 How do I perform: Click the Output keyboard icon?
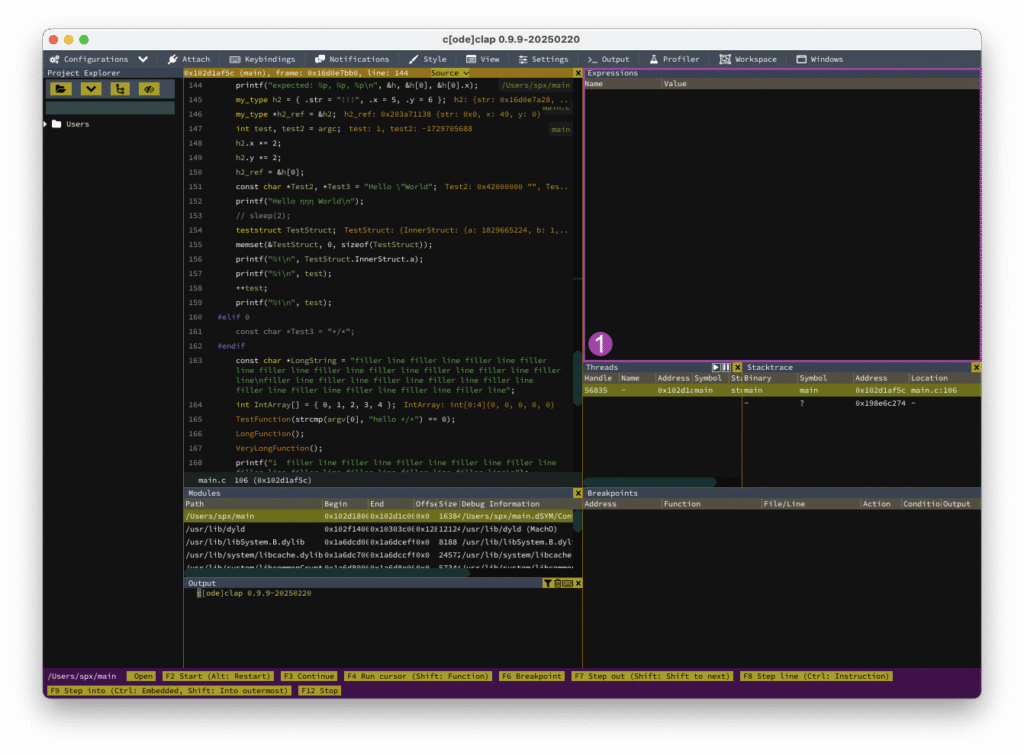click(x=568, y=584)
